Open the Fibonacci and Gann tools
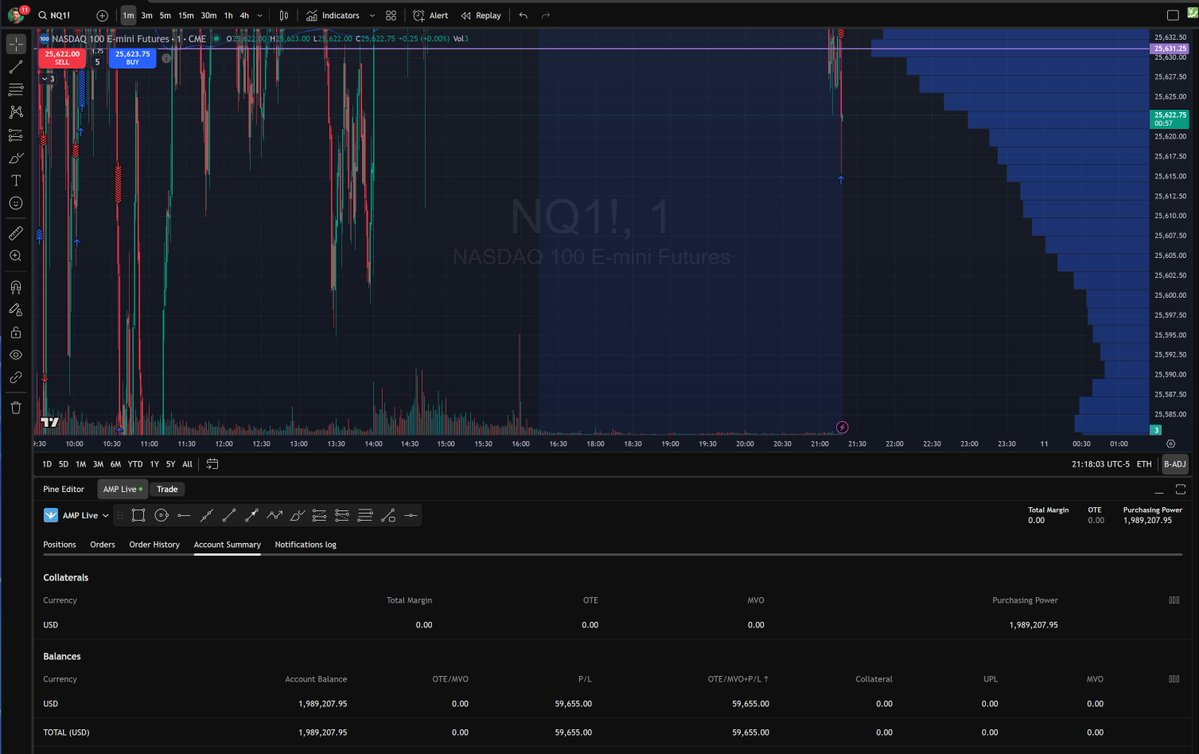 (x=16, y=89)
